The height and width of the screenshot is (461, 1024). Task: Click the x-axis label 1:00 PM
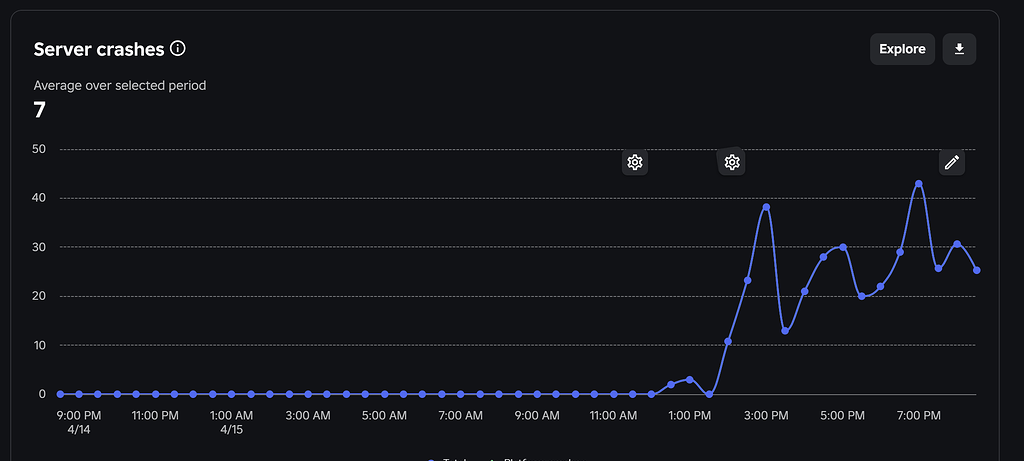pyautogui.click(x=690, y=415)
